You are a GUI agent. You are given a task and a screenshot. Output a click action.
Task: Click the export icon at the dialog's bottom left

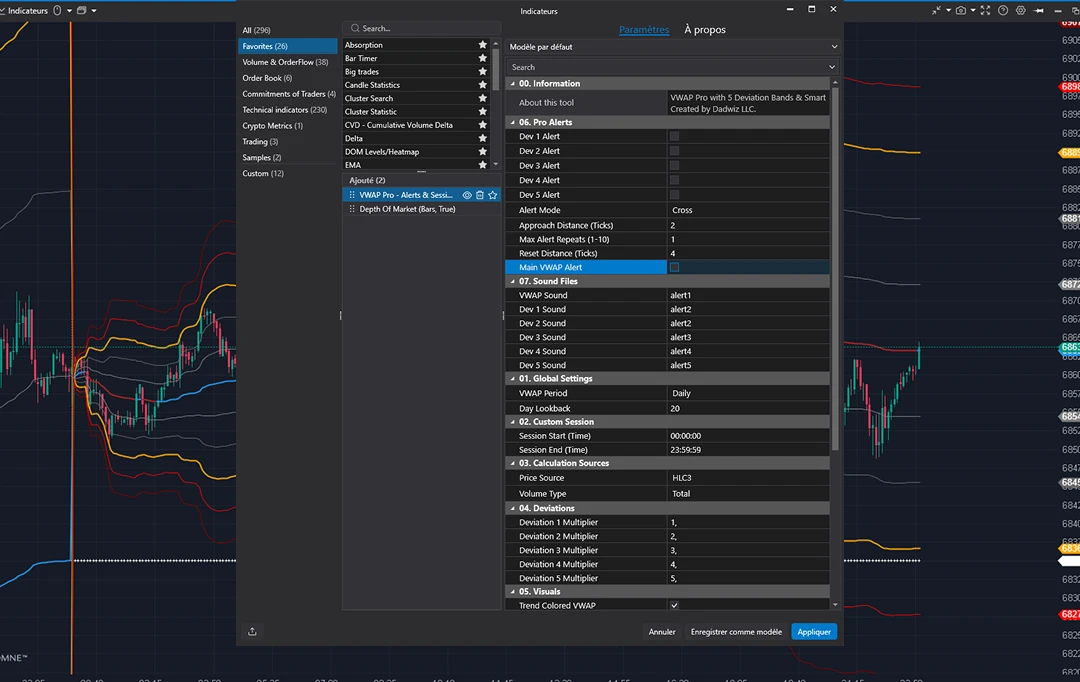252,631
